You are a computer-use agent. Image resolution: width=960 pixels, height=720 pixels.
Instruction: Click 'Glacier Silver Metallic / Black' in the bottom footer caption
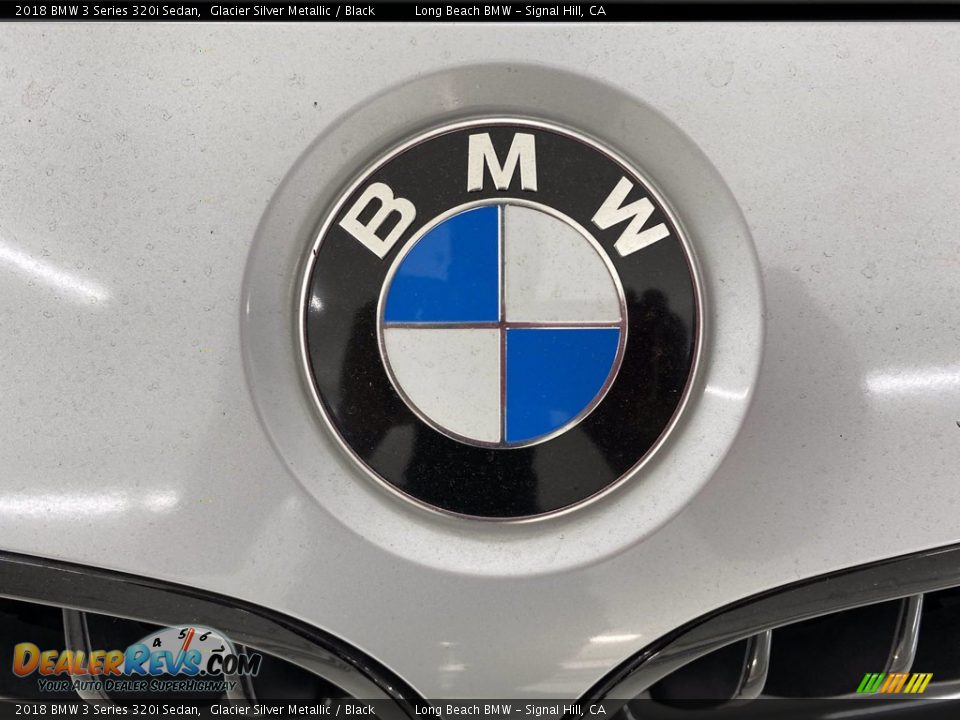point(292,710)
